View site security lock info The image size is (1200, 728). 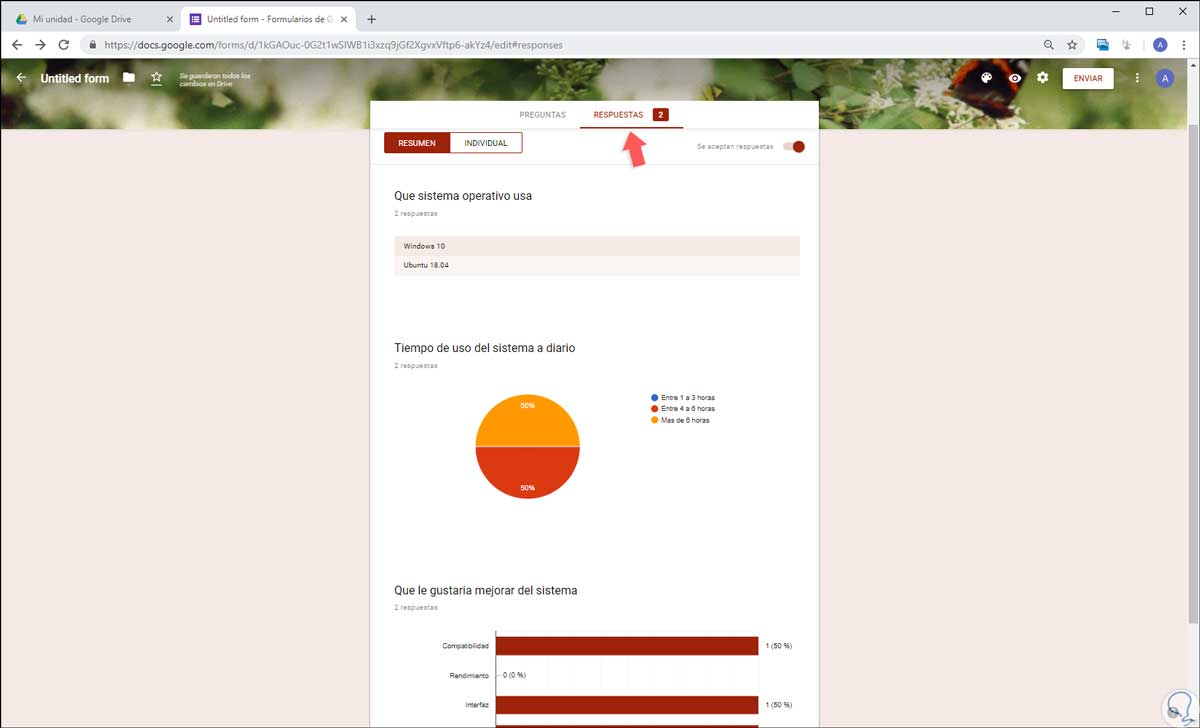pyautogui.click(x=93, y=45)
